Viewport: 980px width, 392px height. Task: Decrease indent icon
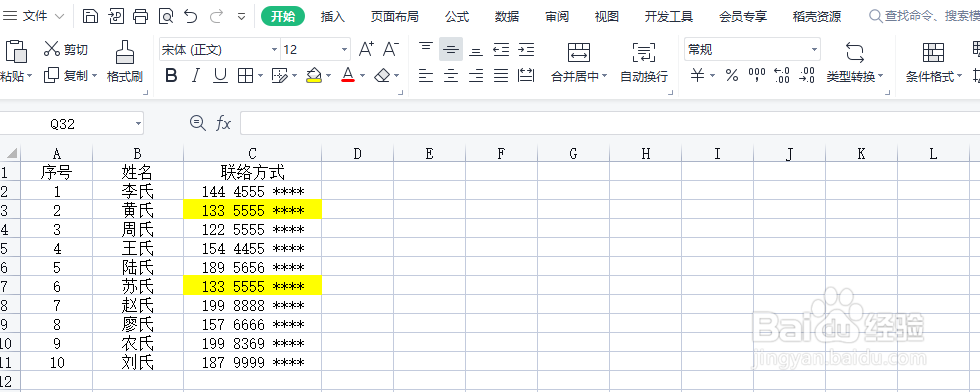[x=501, y=49]
